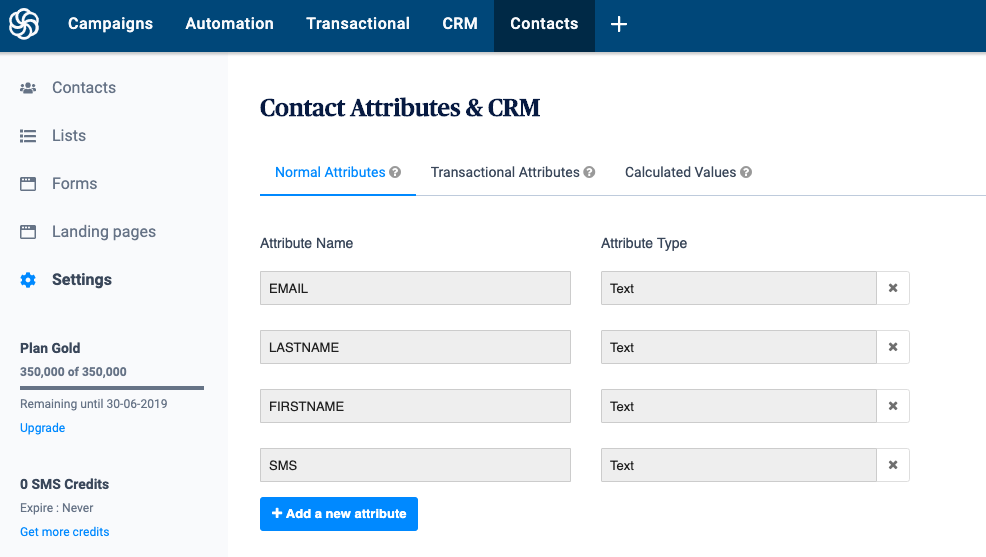
Task: Click help icon beside Normal Attributes
Action: click(395, 172)
